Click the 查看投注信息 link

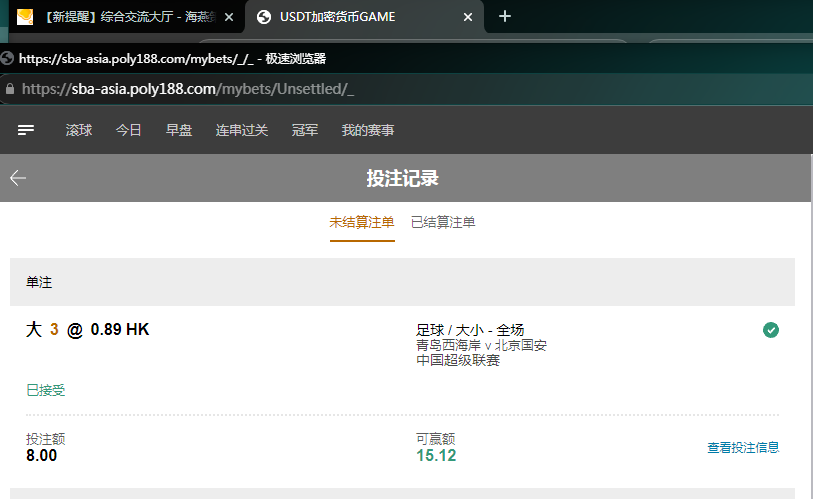click(743, 448)
